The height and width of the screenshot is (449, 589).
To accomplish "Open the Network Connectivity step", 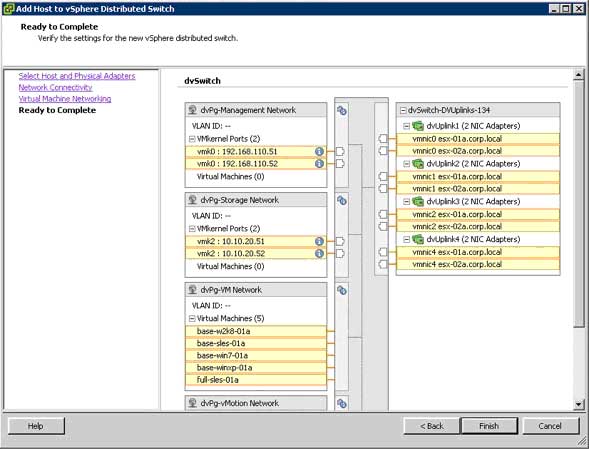I will pyautogui.click(x=56, y=88).
